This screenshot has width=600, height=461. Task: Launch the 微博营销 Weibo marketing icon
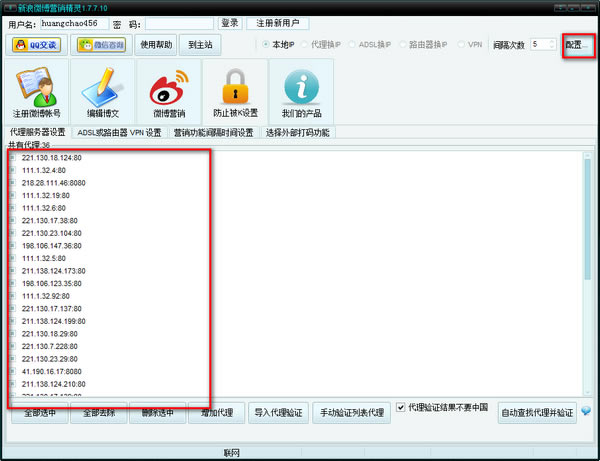point(169,92)
